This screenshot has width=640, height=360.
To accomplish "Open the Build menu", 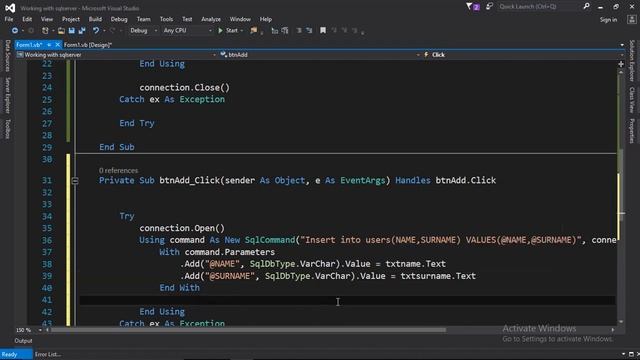I will point(95,19).
